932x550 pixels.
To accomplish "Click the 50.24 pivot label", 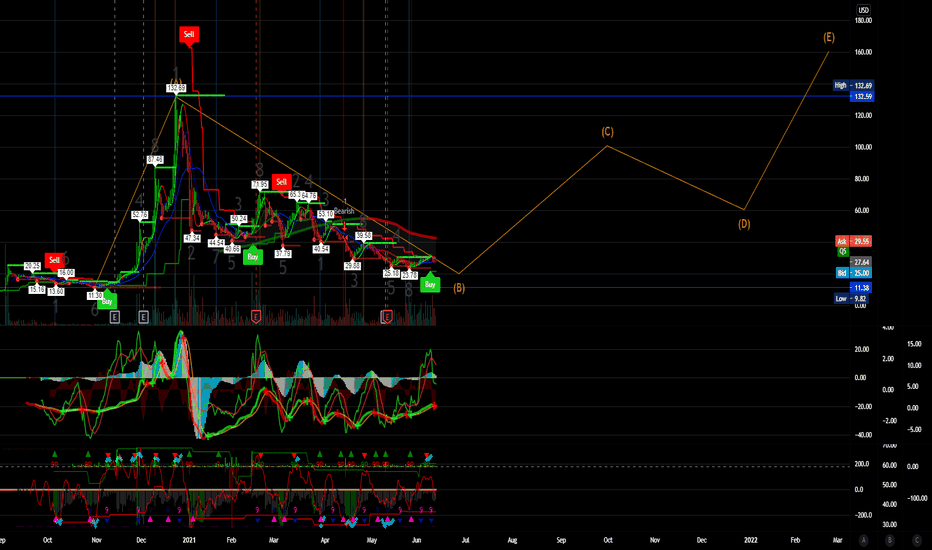I will pos(239,219).
